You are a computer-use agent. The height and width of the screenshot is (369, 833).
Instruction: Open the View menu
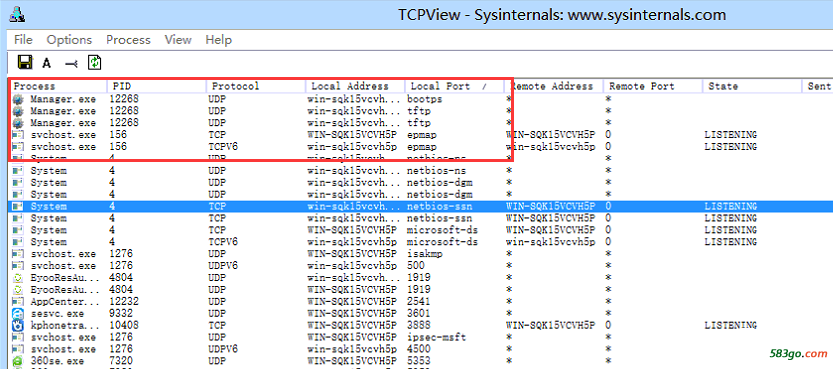coord(178,40)
